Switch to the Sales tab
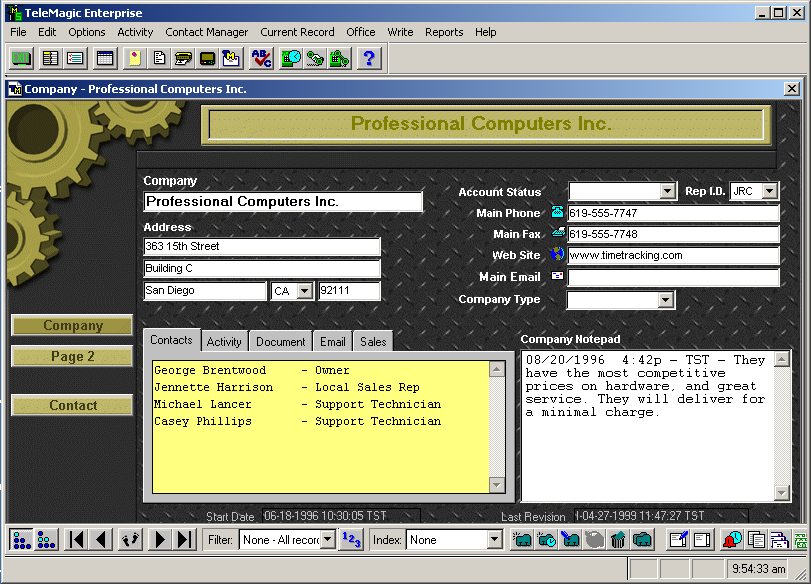 tap(373, 341)
